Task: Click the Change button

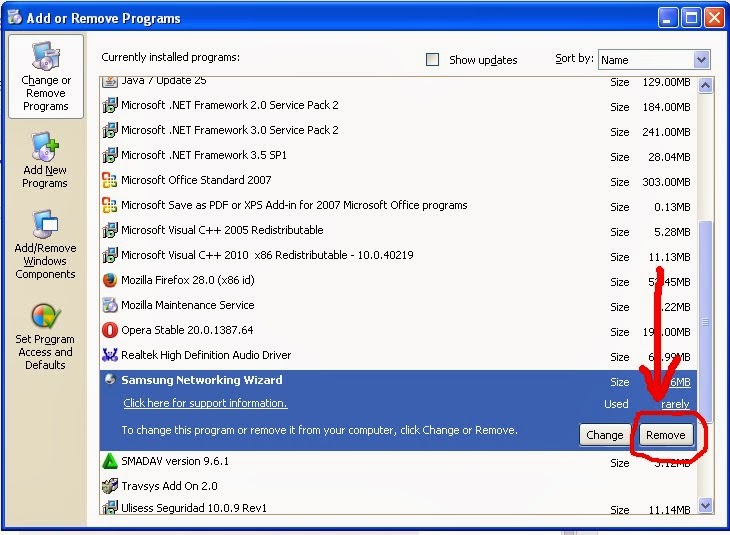Action: coord(605,435)
